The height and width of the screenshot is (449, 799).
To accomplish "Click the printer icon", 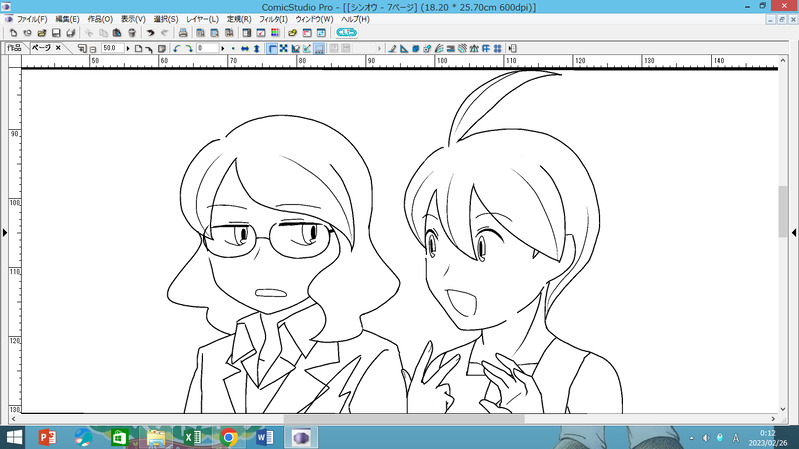I will [x=183, y=33].
